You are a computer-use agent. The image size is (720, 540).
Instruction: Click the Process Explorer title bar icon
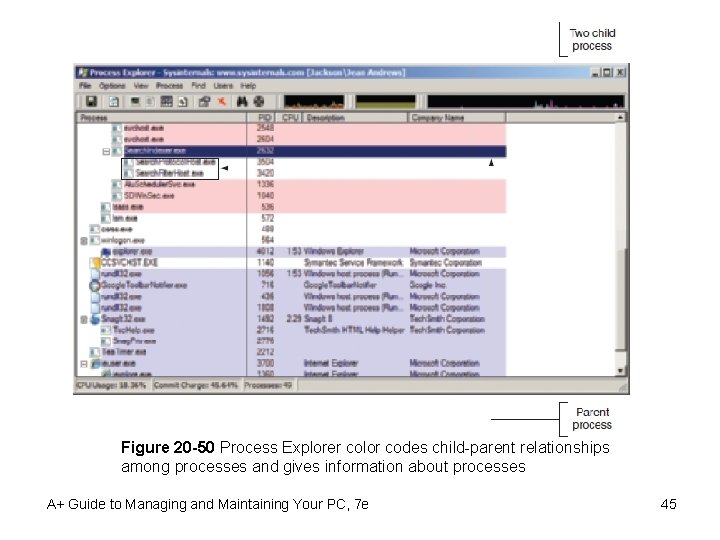pos(83,73)
